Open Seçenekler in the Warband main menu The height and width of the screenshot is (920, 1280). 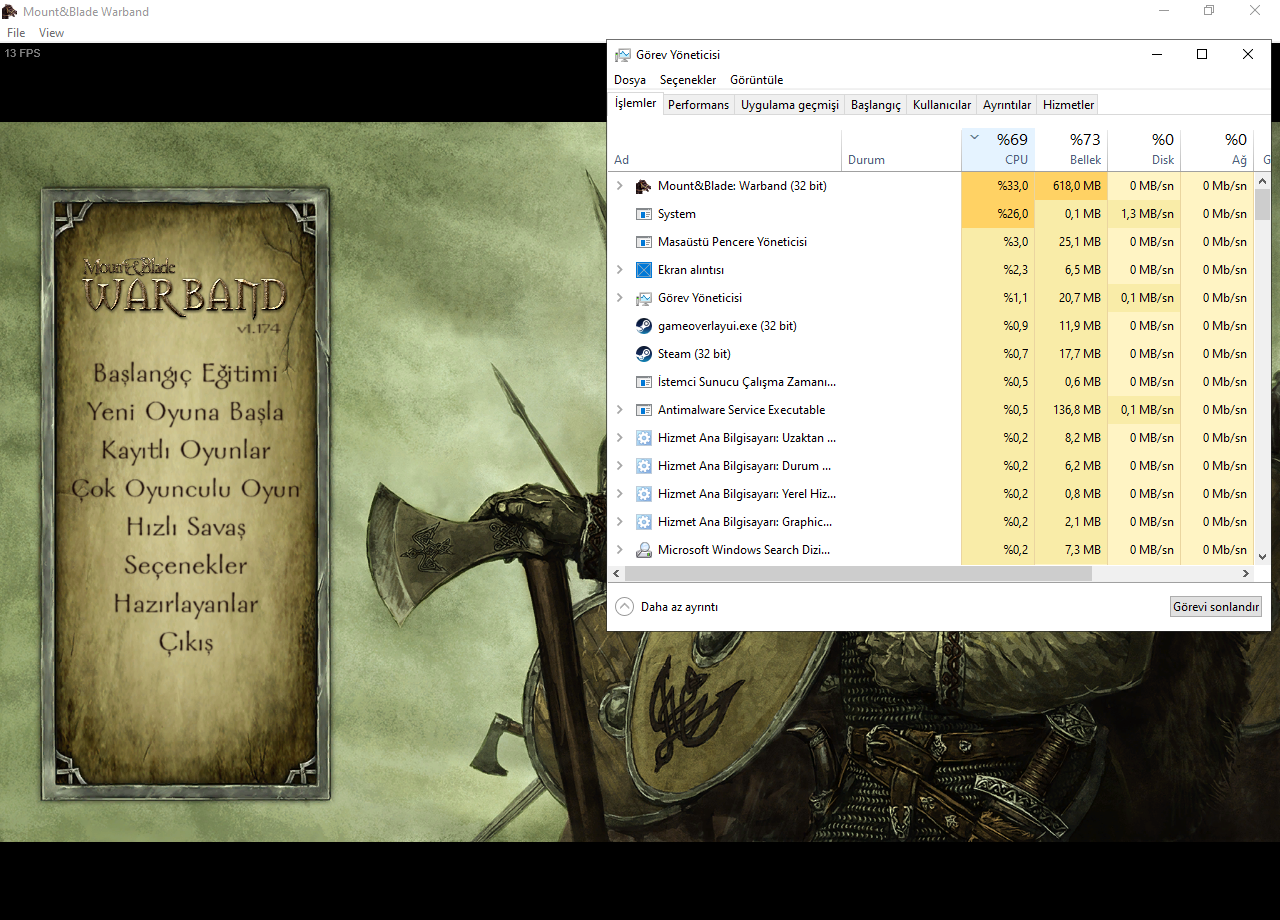pos(185,566)
